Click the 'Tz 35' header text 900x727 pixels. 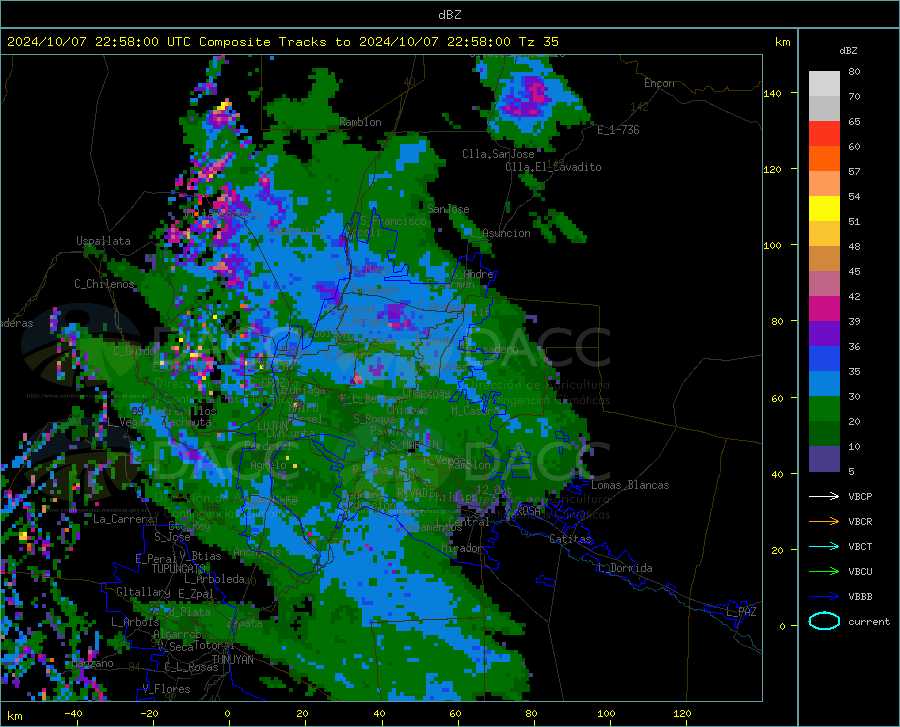point(538,42)
